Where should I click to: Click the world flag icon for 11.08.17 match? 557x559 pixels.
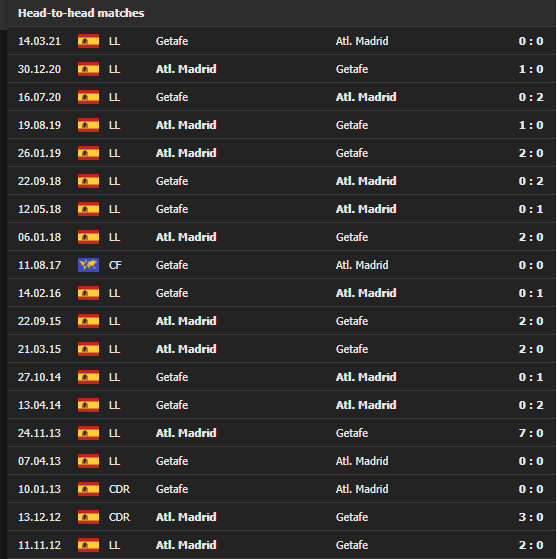click(88, 265)
